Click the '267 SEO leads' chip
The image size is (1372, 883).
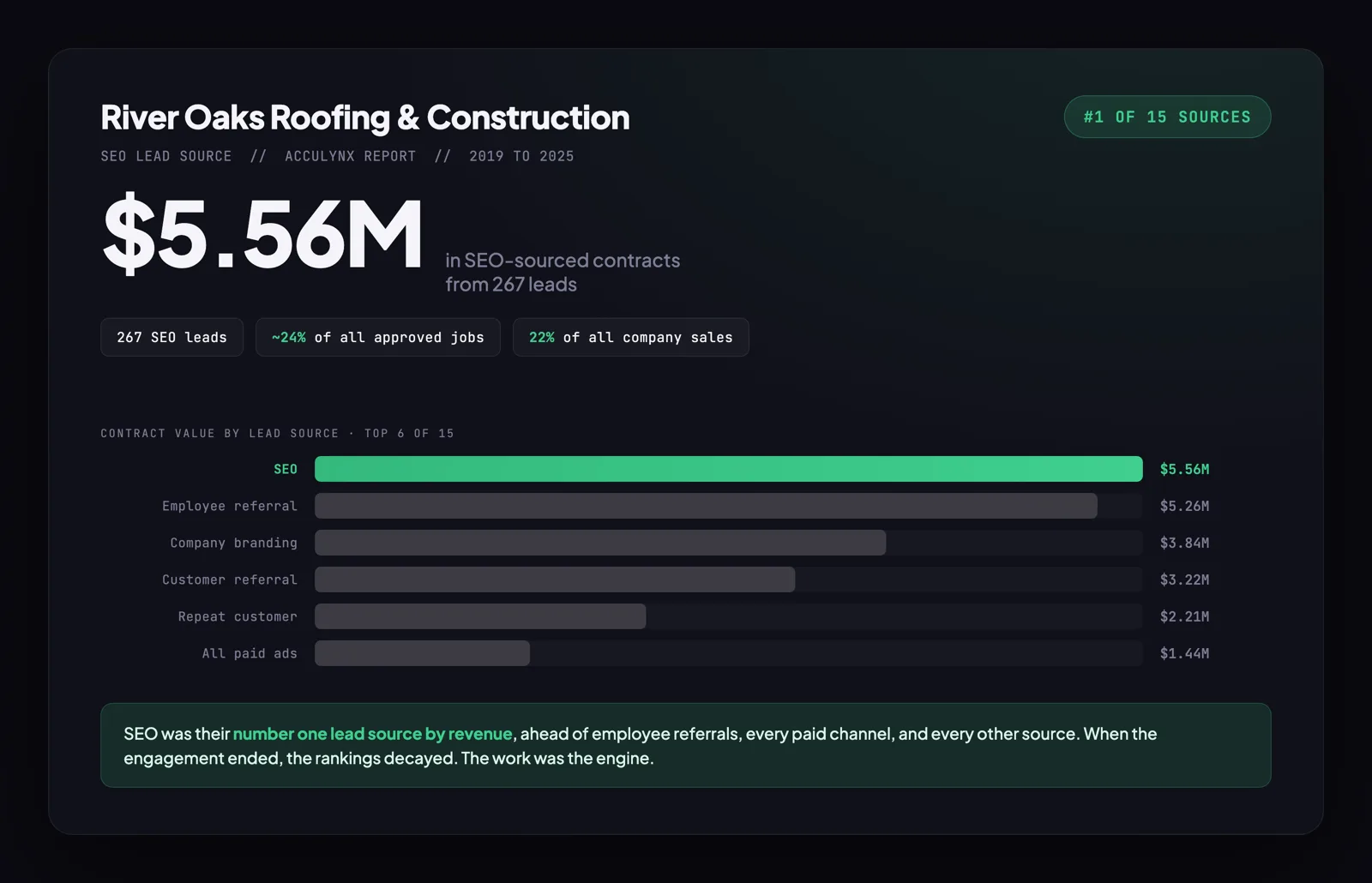coord(171,338)
